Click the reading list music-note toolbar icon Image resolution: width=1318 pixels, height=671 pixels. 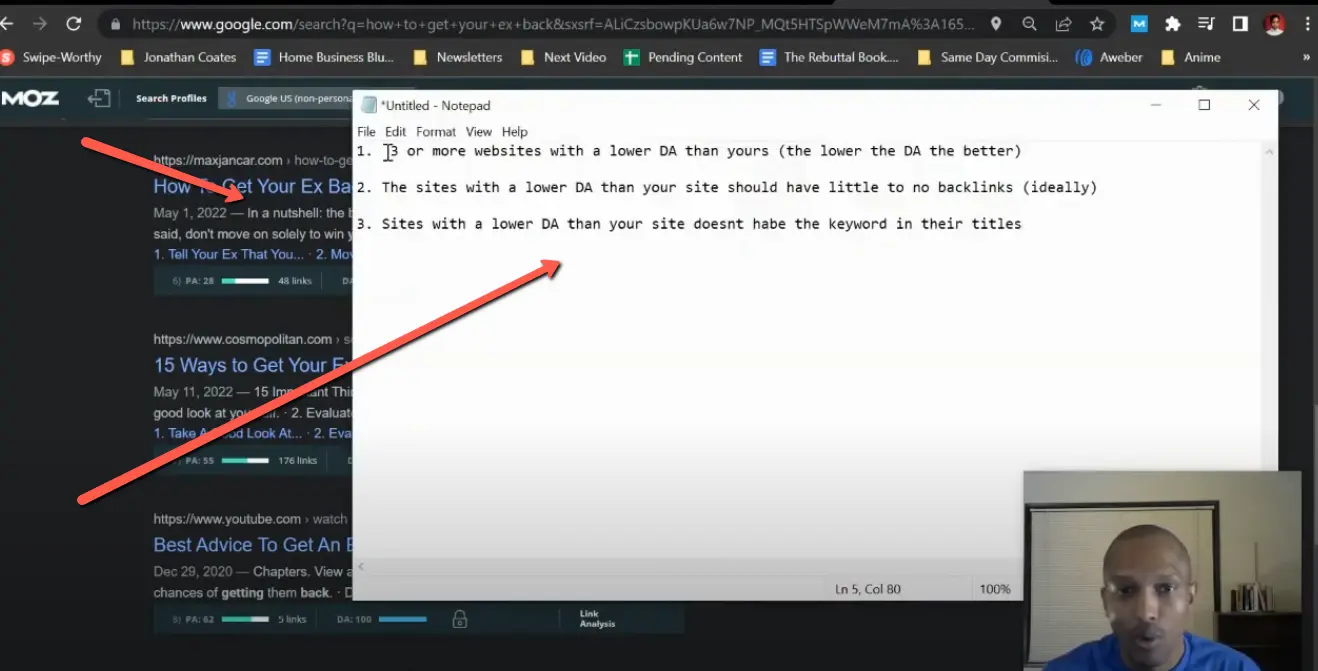[1206, 23]
